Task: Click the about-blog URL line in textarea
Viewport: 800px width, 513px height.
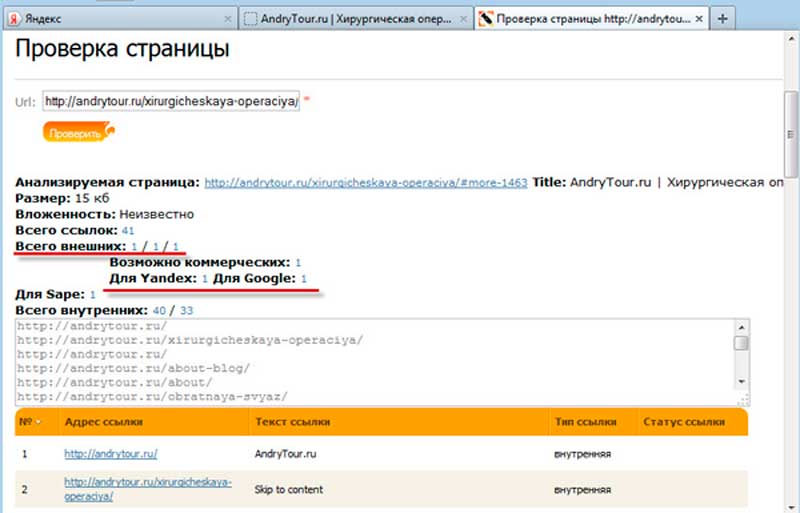Action: coord(133,368)
